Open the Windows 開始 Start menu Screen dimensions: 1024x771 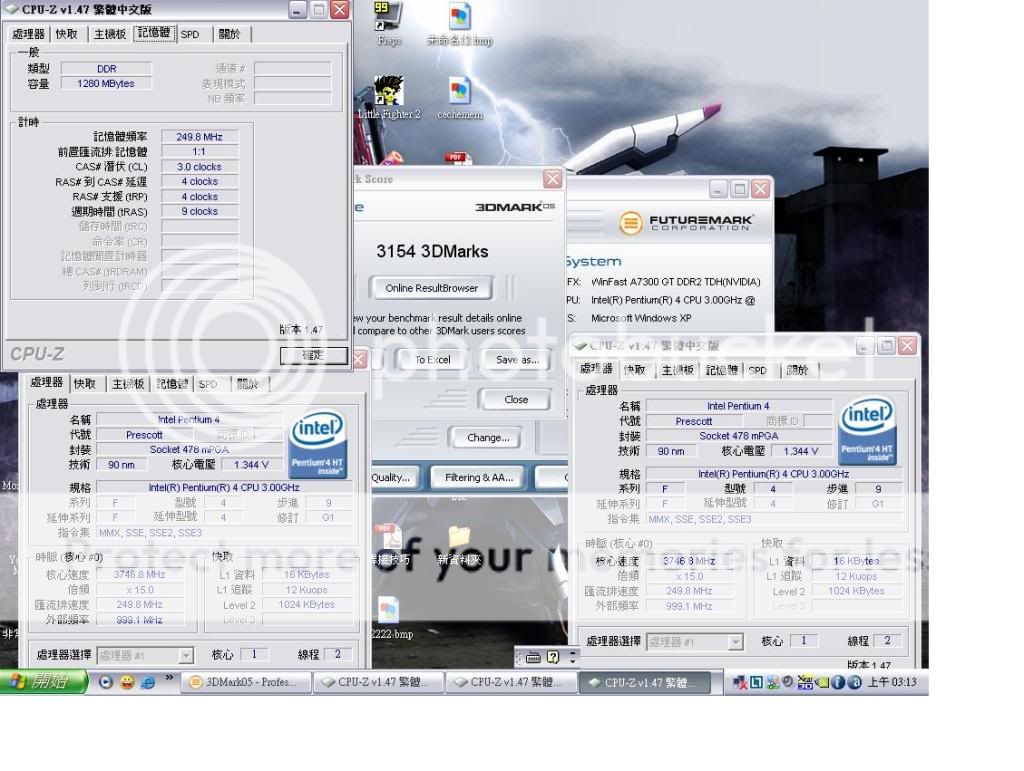[43, 682]
